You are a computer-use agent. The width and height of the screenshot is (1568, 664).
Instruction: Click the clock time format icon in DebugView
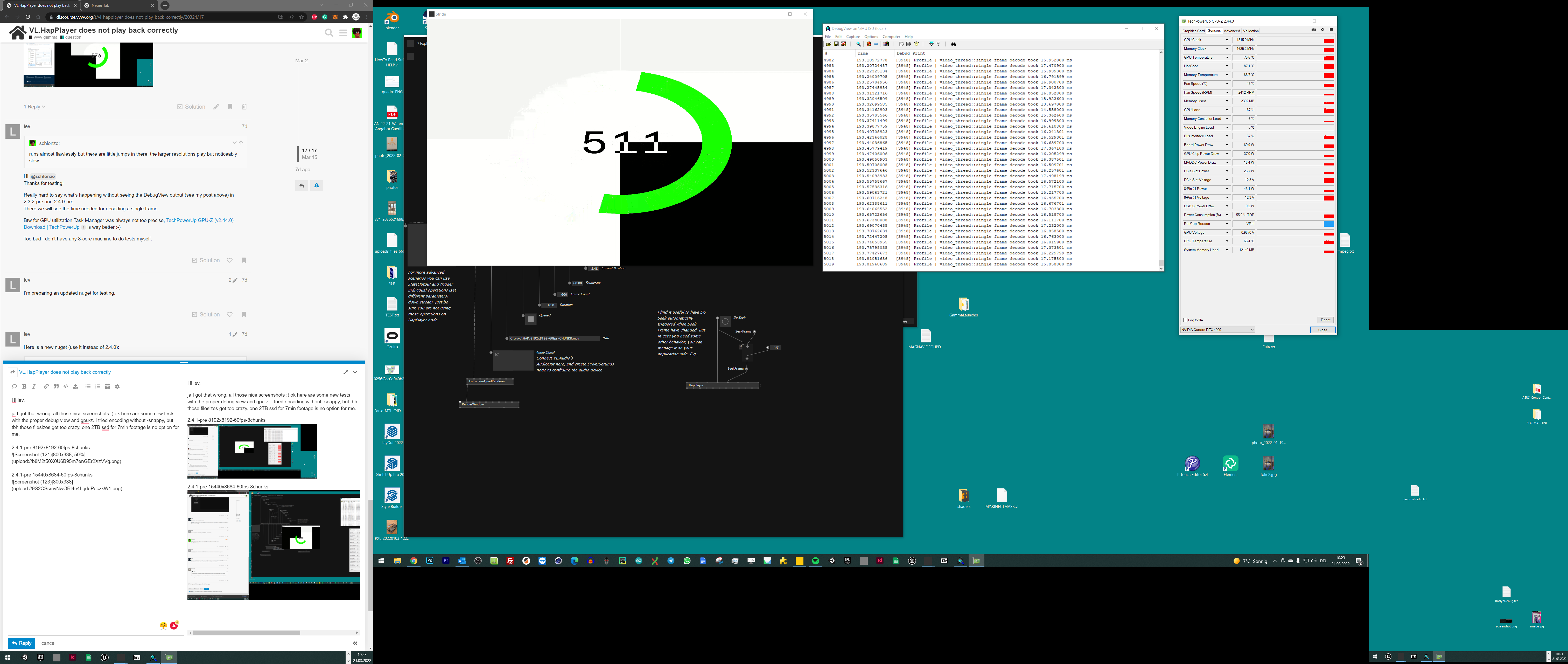tap(917, 44)
